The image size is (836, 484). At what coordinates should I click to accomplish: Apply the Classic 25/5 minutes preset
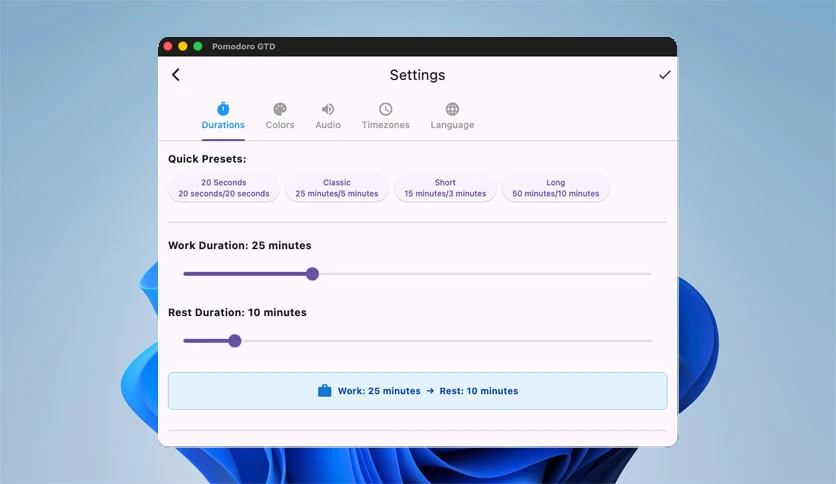click(x=337, y=188)
